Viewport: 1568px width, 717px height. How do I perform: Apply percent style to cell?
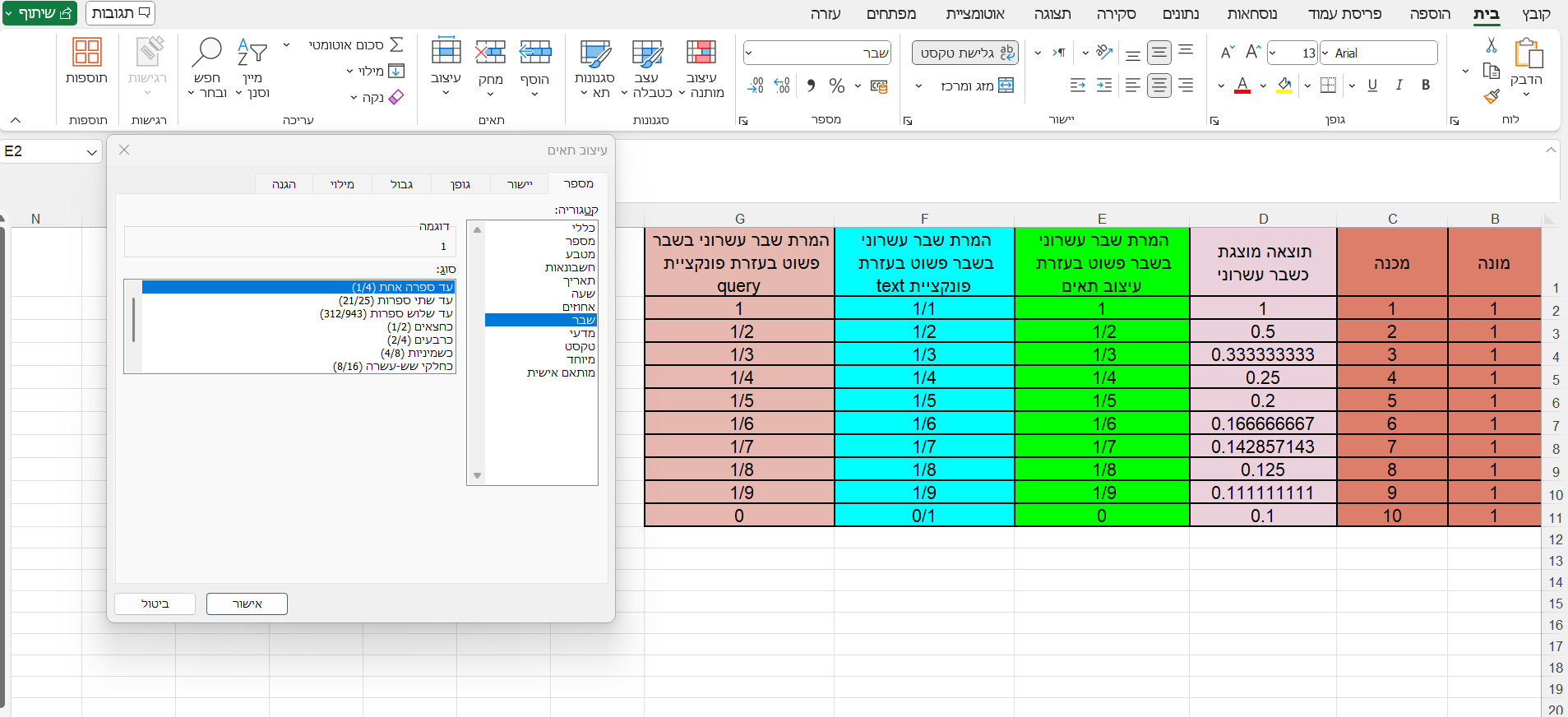pyautogui.click(x=837, y=86)
